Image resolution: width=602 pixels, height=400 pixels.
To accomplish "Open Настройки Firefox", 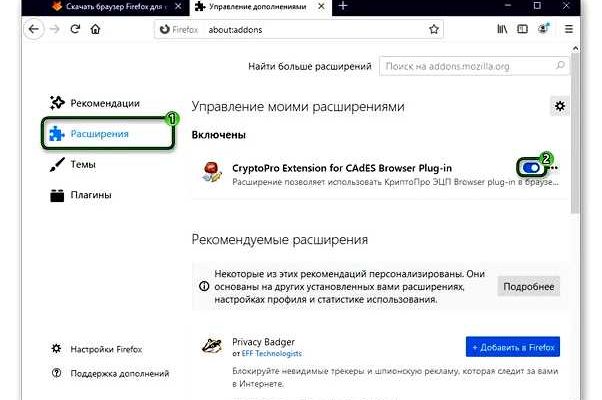I will 96,349.
